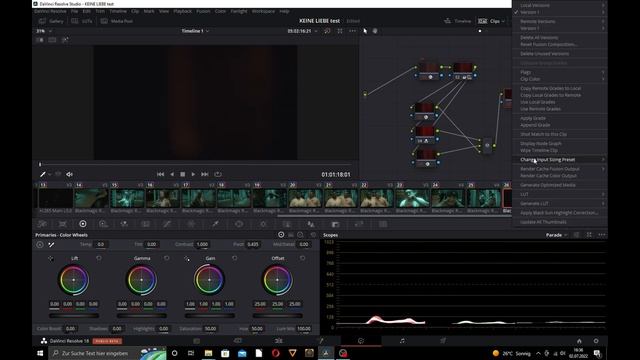640x360 pixels.
Task: Reset the Gain color wheel
Action: point(235,258)
